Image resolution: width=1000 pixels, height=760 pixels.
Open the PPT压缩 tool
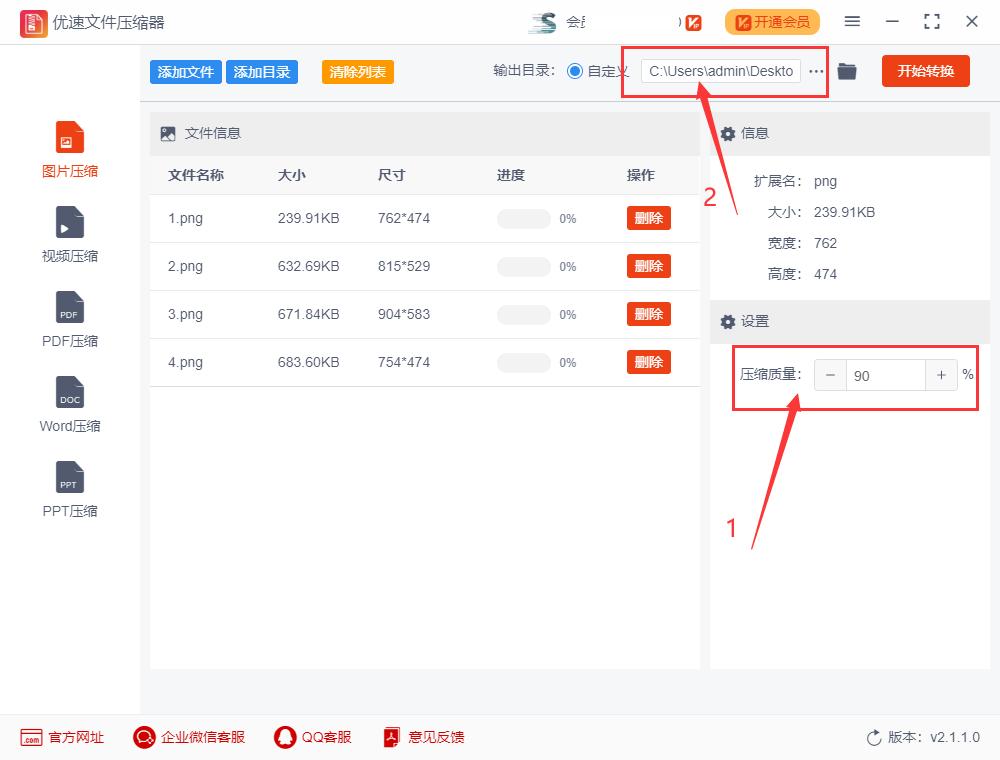point(69,488)
